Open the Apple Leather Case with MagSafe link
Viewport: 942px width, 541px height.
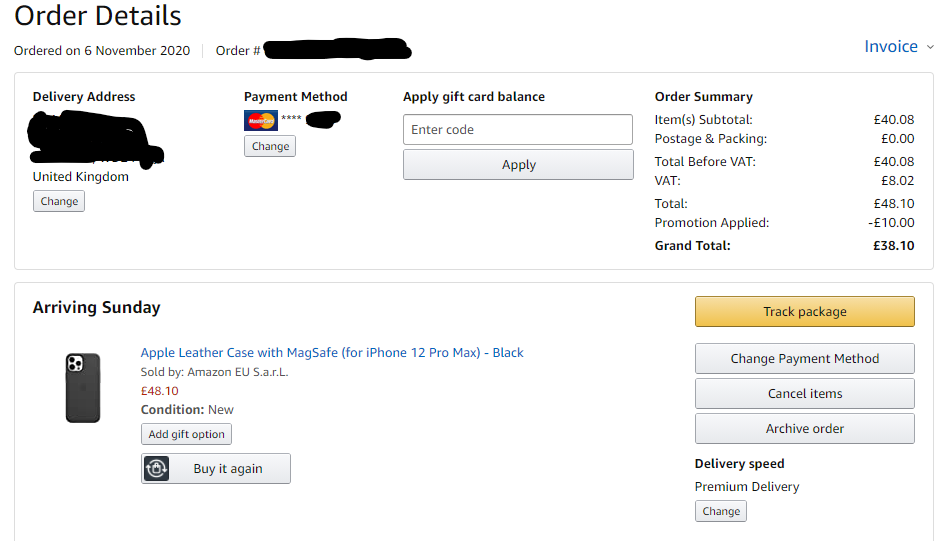click(x=332, y=352)
